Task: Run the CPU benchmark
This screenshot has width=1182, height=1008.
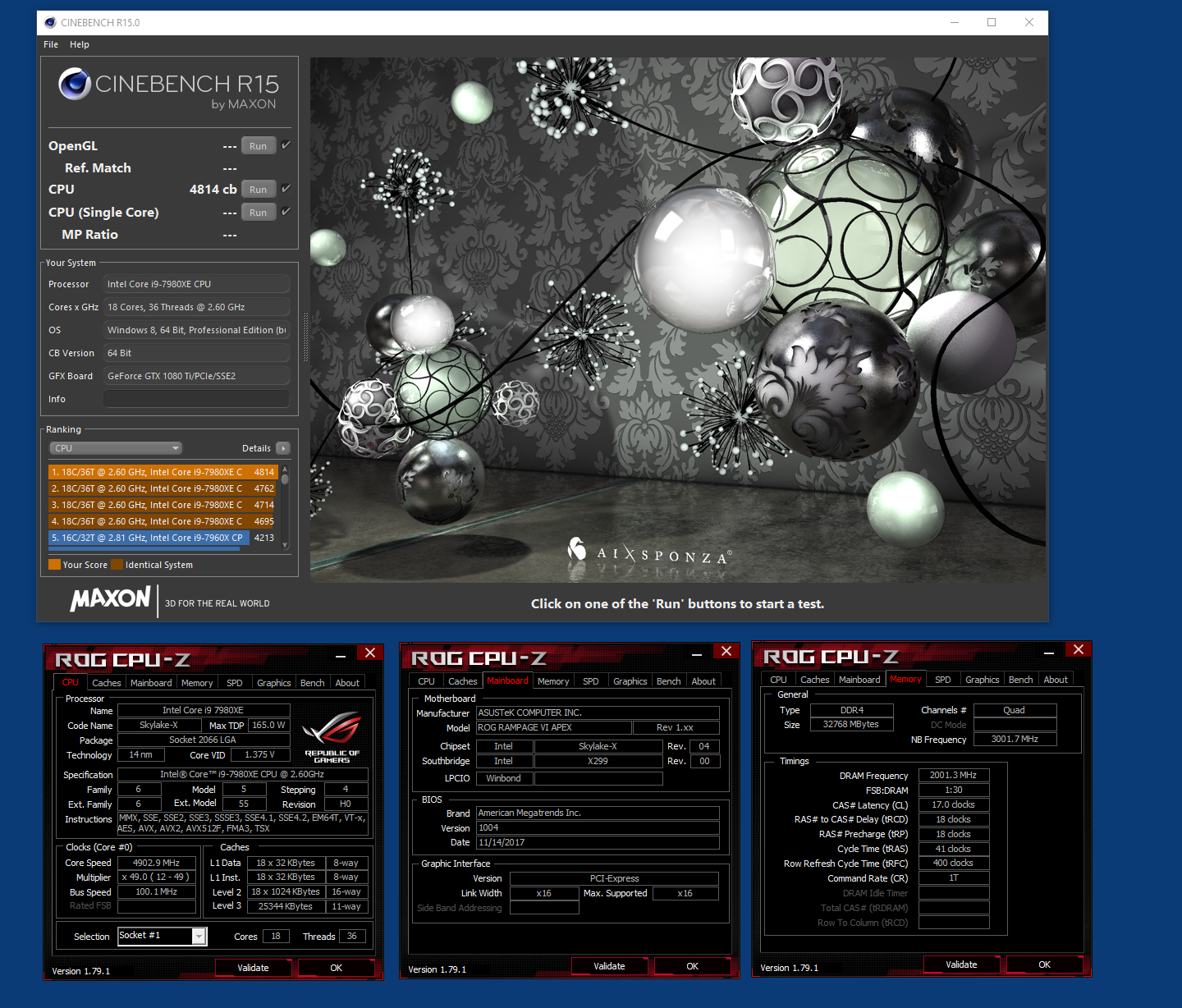Action: click(259, 190)
